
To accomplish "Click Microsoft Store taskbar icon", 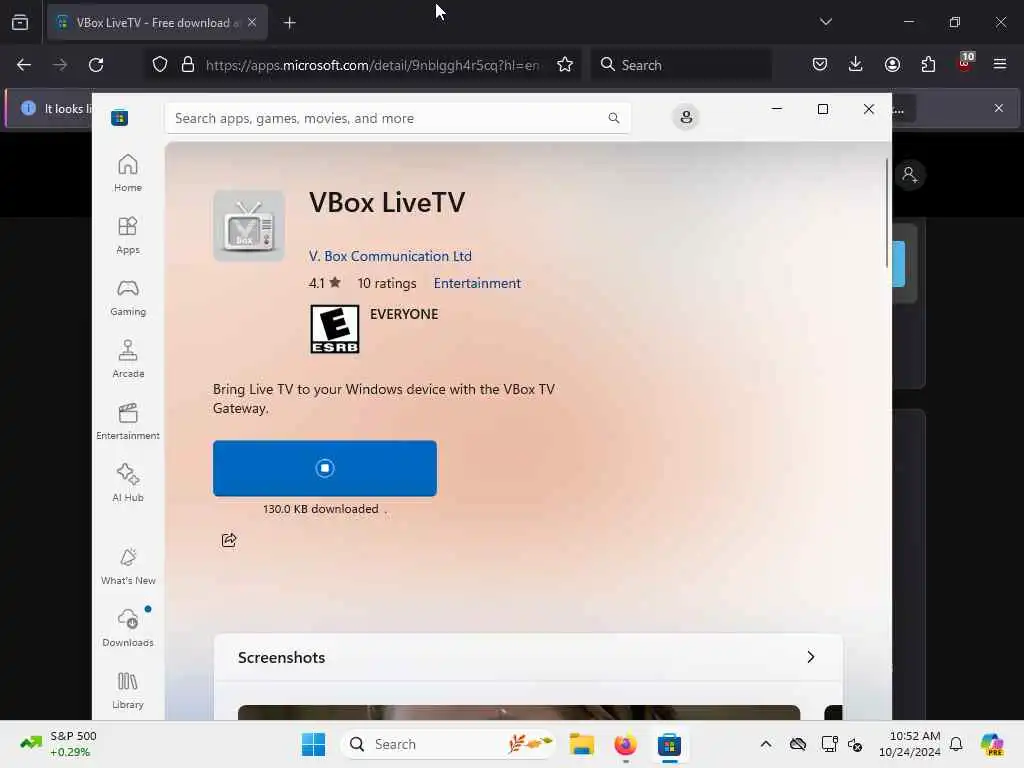I will [669, 744].
